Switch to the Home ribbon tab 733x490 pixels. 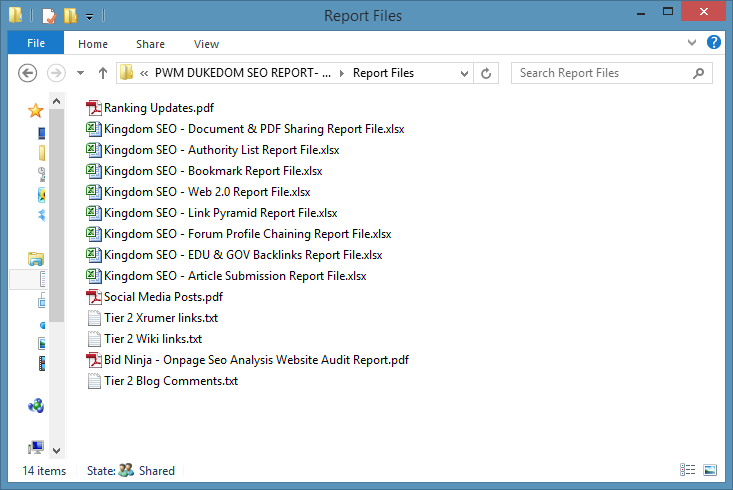[x=93, y=44]
